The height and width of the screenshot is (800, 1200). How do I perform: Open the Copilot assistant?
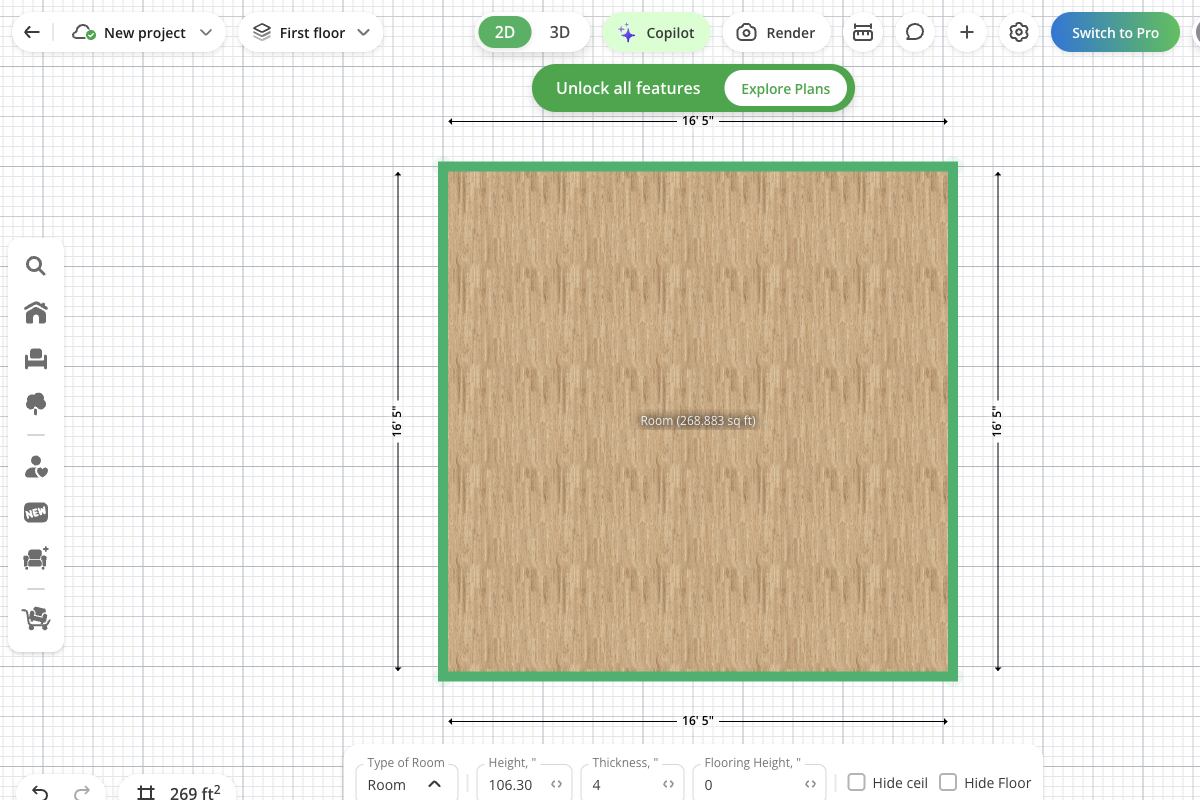tap(656, 32)
